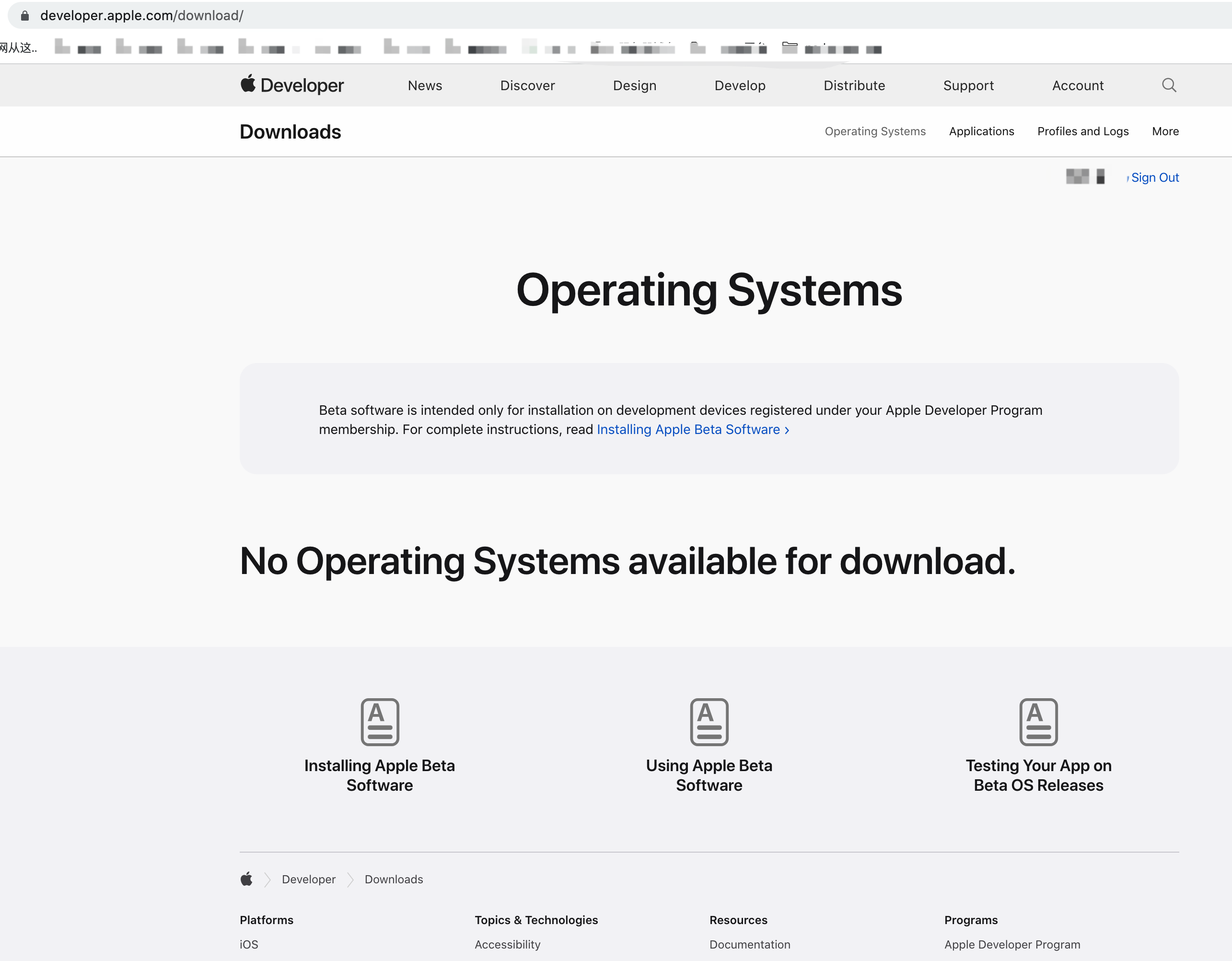This screenshot has width=1232, height=961.
Task: Open the News nav item
Action: (425, 86)
